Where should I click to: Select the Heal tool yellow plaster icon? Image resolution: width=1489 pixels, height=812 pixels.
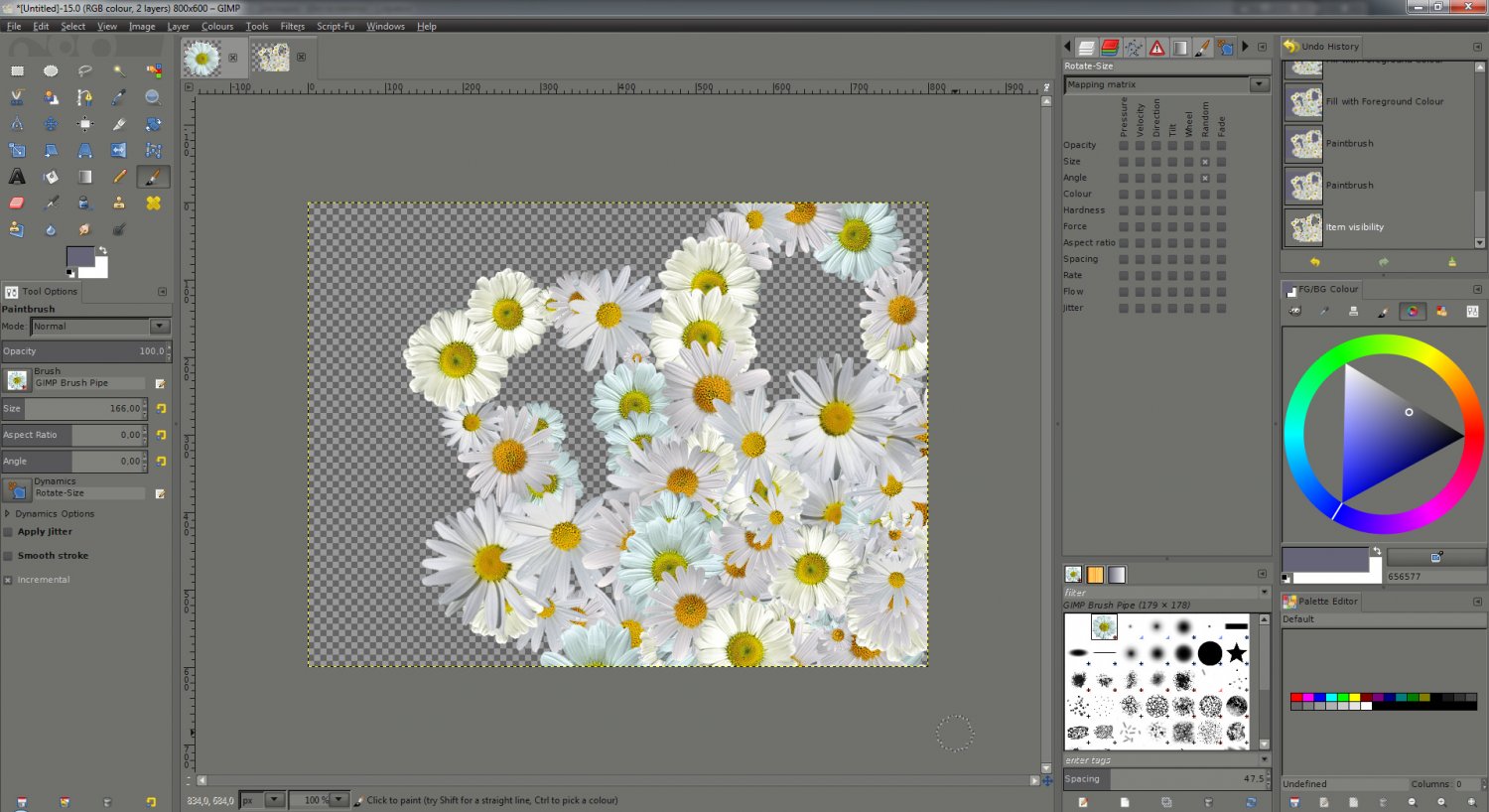pyautogui.click(x=153, y=203)
